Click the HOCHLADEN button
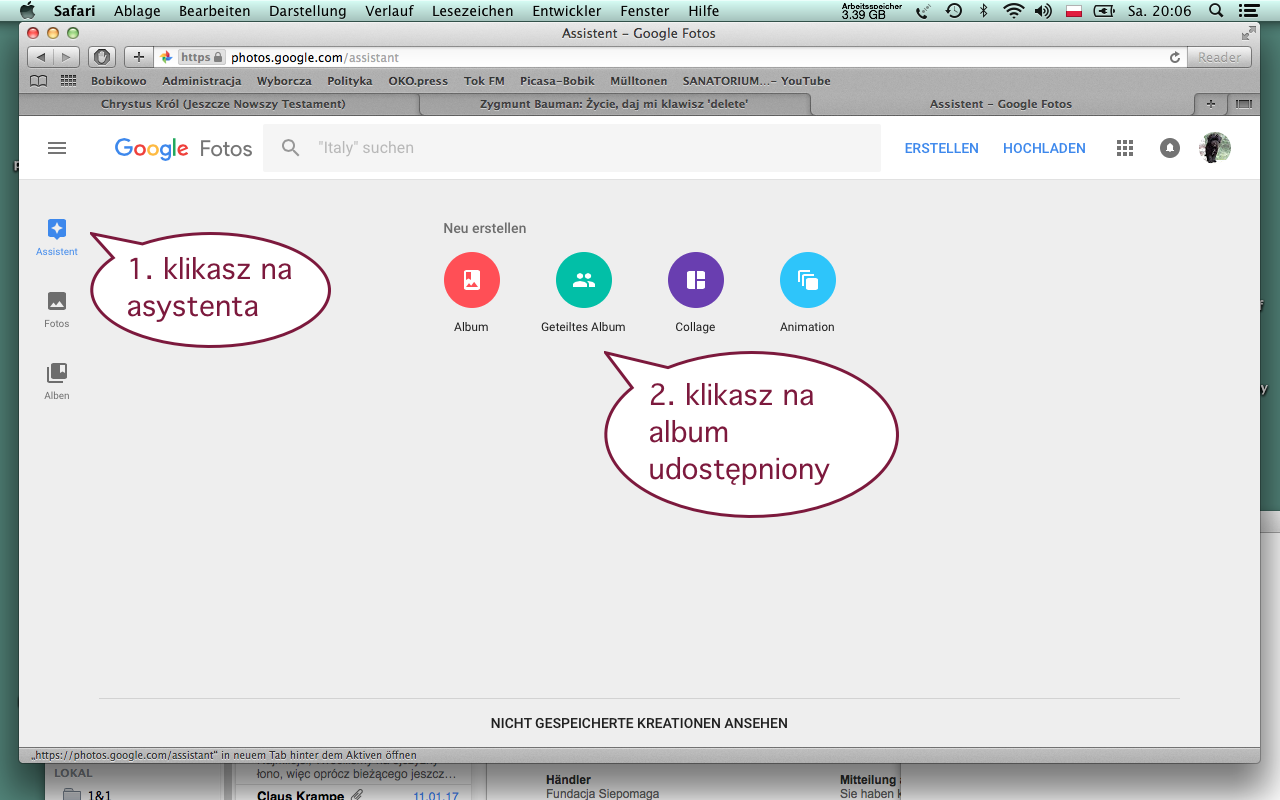Viewport: 1280px width, 800px height. click(x=1044, y=148)
